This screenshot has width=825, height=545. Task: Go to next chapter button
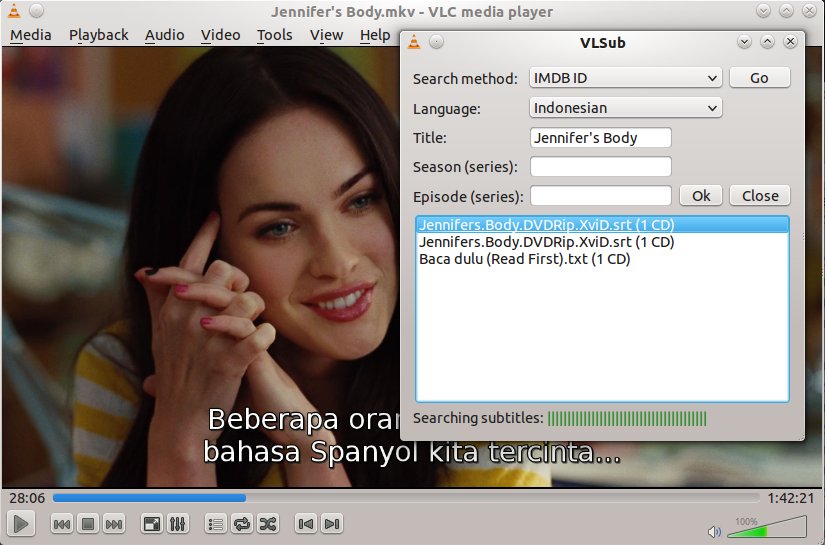pyautogui.click(x=331, y=524)
